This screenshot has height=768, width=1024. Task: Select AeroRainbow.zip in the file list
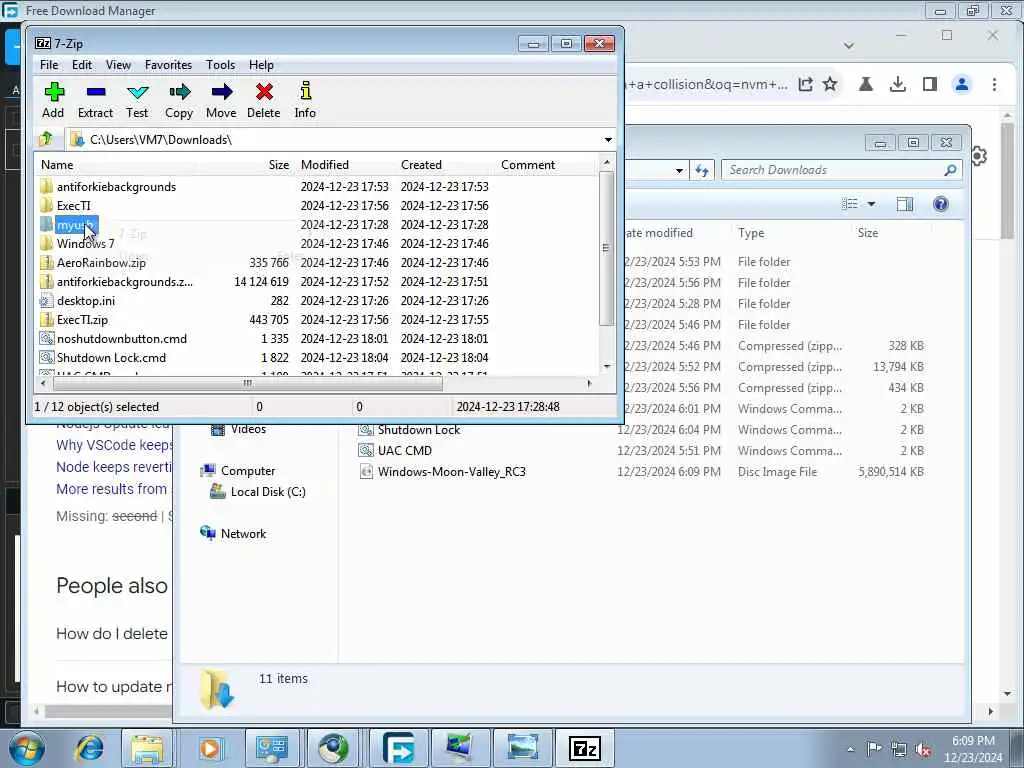[101, 263]
